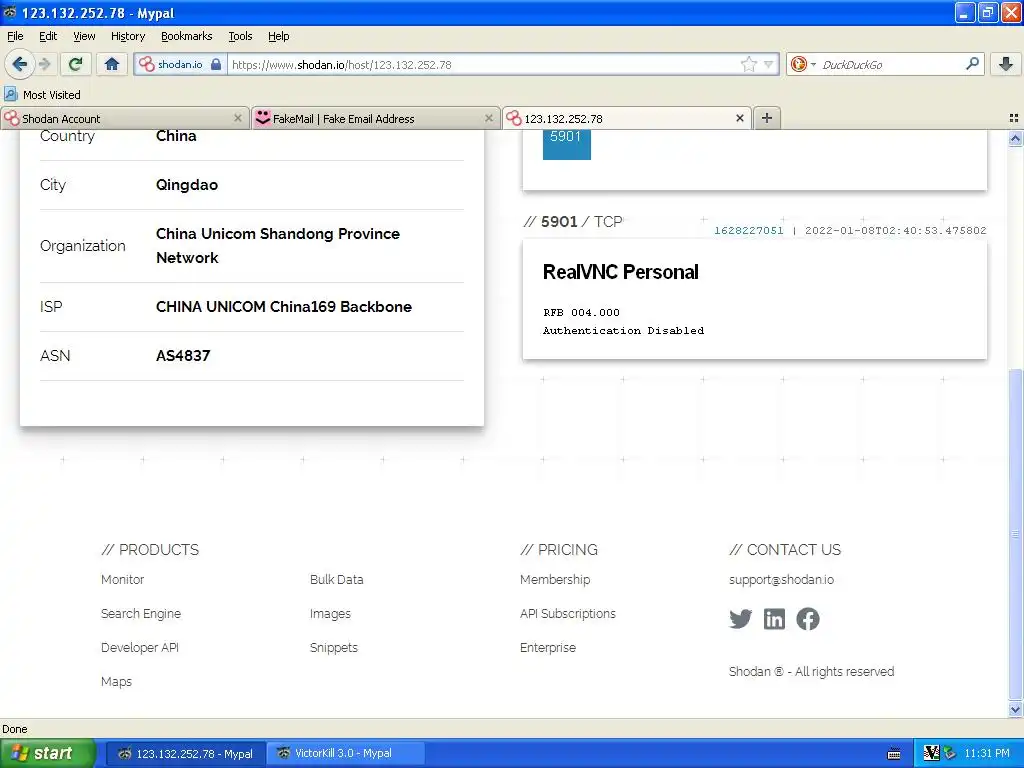Open the Developer API link
This screenshot has height=768, width=1024.
(x=139, y=647)
